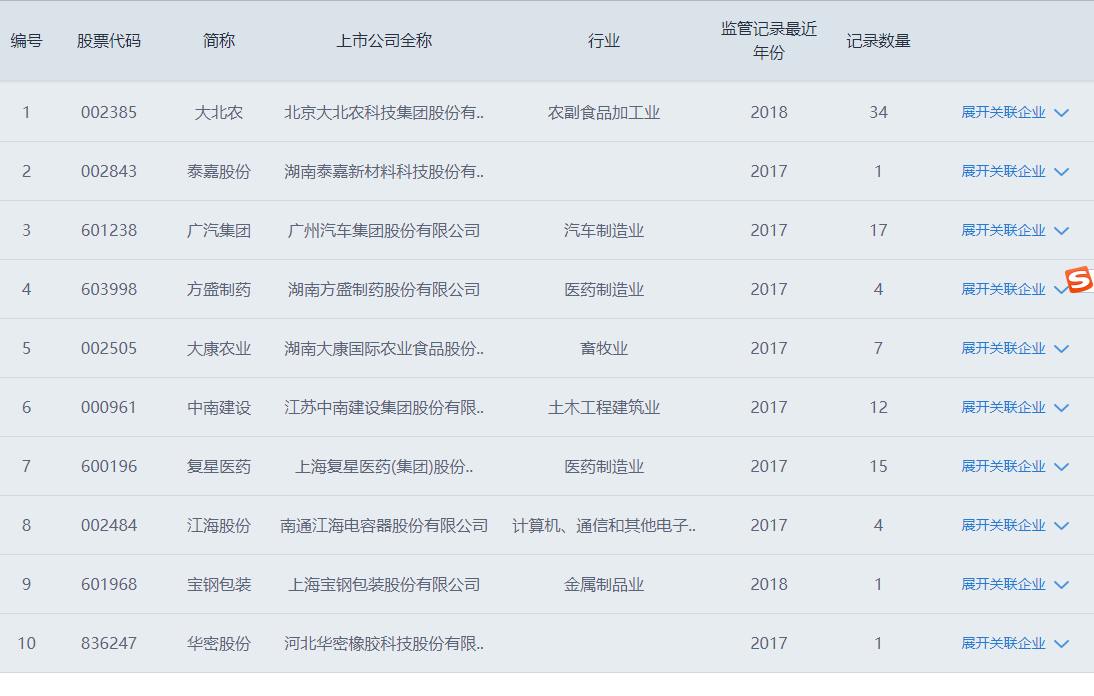This screenshot has width=1094, height=696.
Task: Click record count 17 for 广汽集团
Action: tap(878, 230)
